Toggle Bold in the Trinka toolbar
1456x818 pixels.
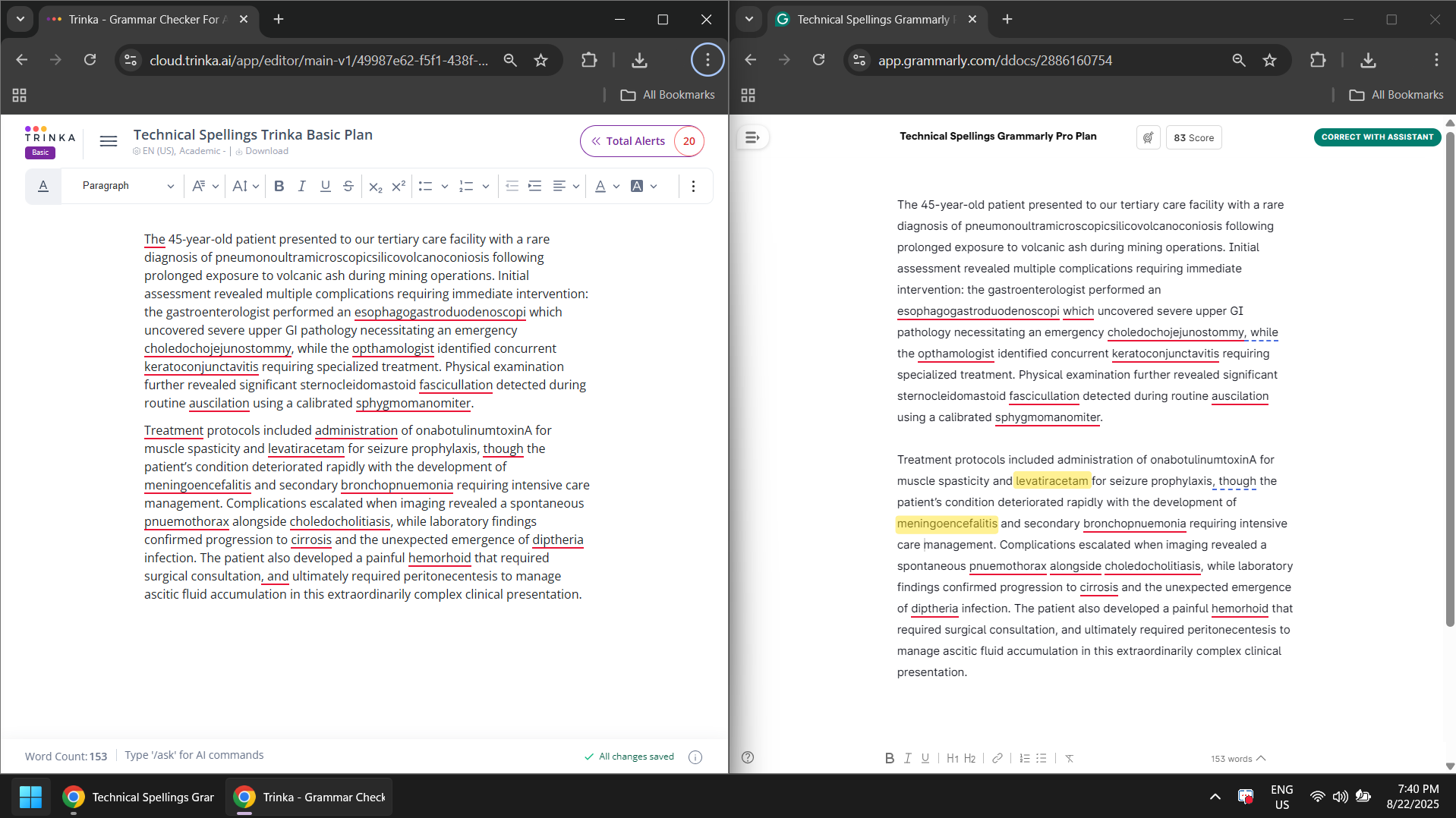[x=279, y=186]
